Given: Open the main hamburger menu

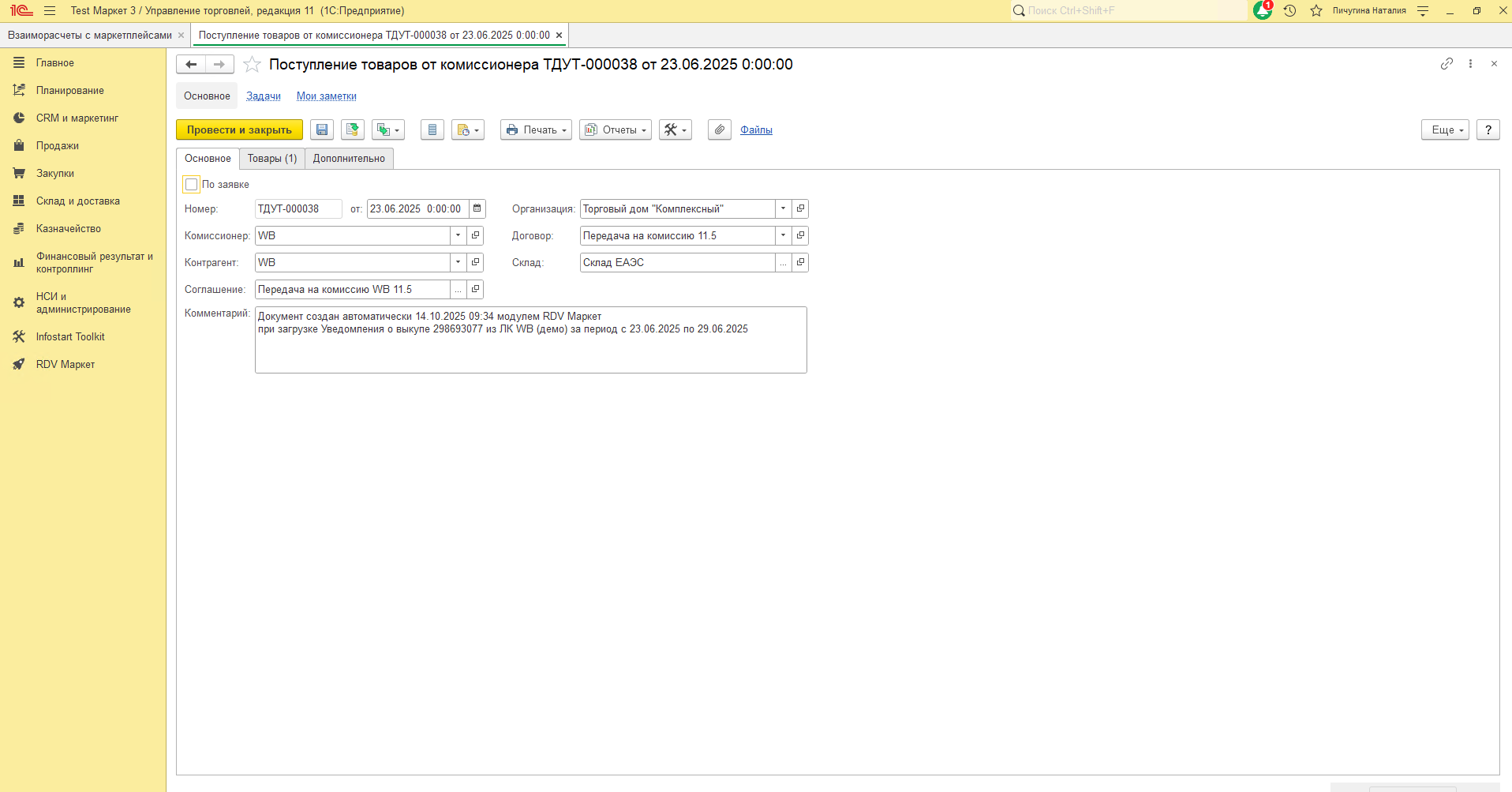Looking at the screenshot, I should pyautogui.click(x=50, y=11).
